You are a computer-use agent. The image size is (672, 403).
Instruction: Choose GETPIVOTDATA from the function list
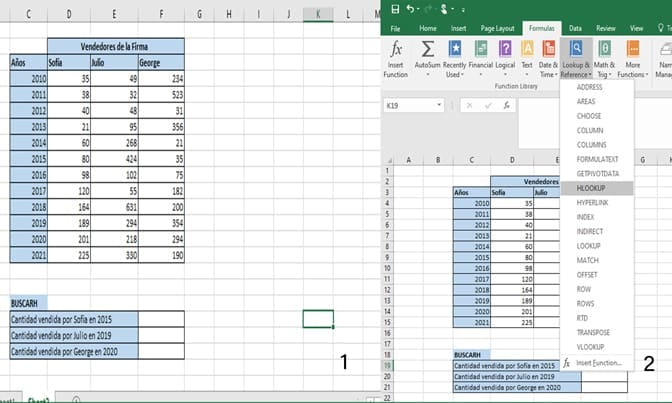[x=597, y=174]
